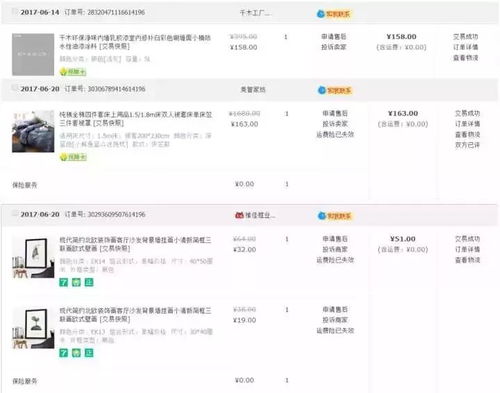This screenshot has width=500, height=393.
Task: Open the gray paint product thumbnail
Action: click(33, 54)
